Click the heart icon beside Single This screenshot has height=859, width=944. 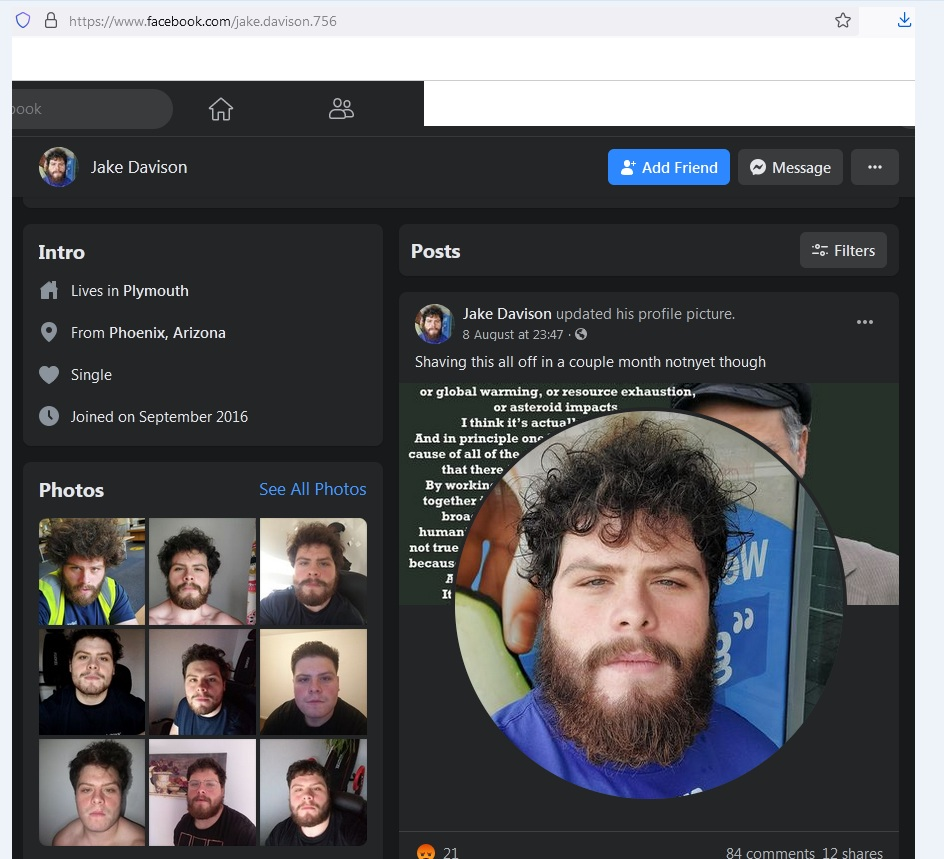49,374
